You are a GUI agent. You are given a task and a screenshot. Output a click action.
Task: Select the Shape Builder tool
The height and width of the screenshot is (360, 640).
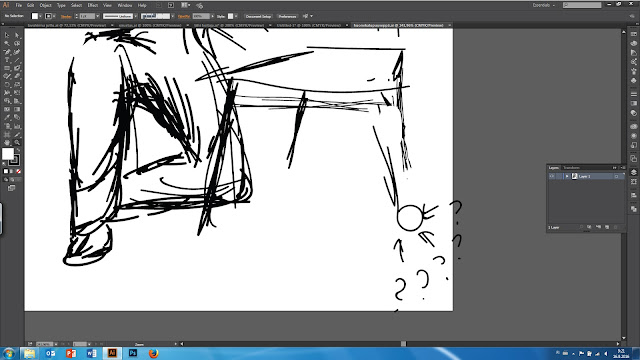point(7,101)
